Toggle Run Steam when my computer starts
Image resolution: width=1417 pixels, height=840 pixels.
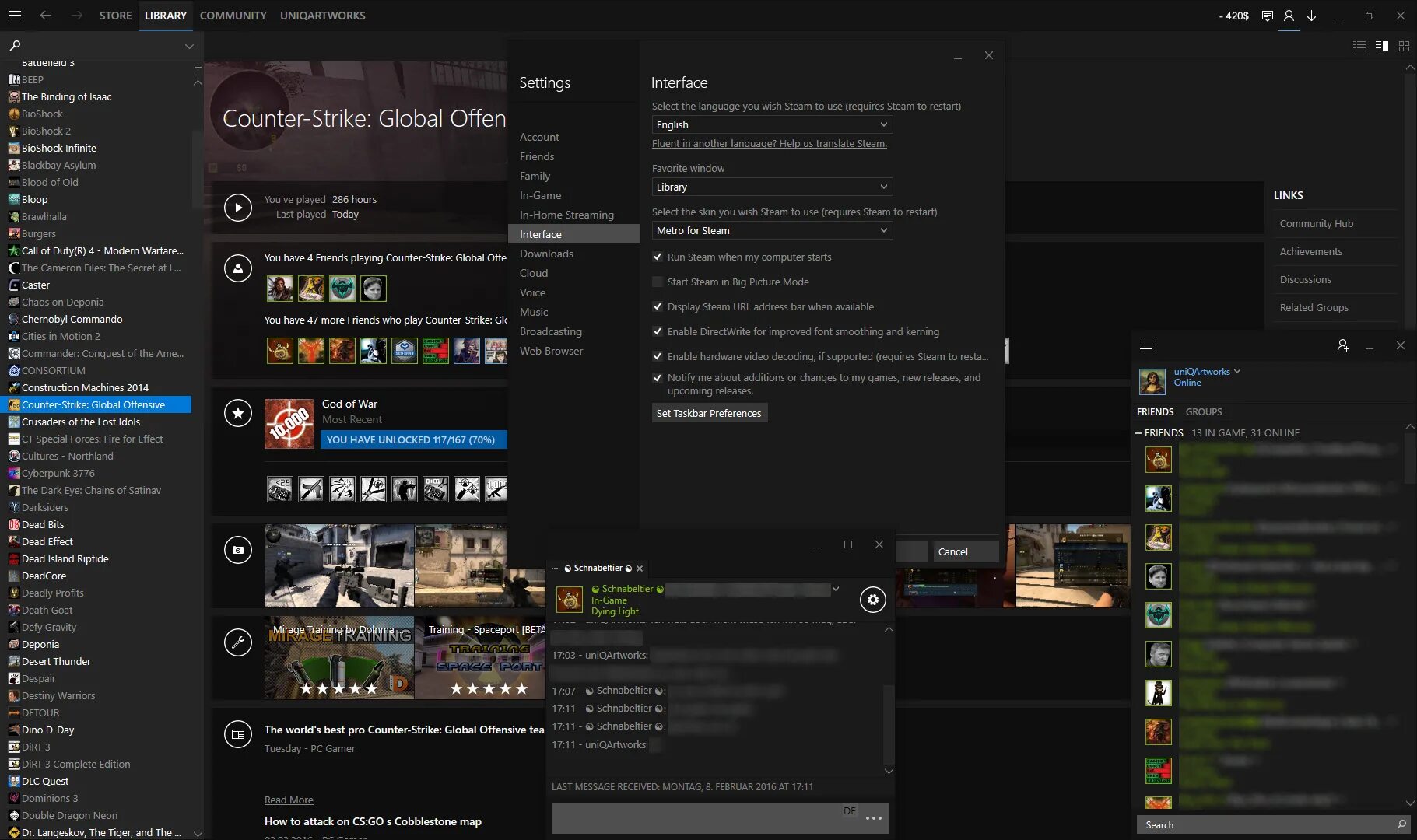click(x=658, y=257)
